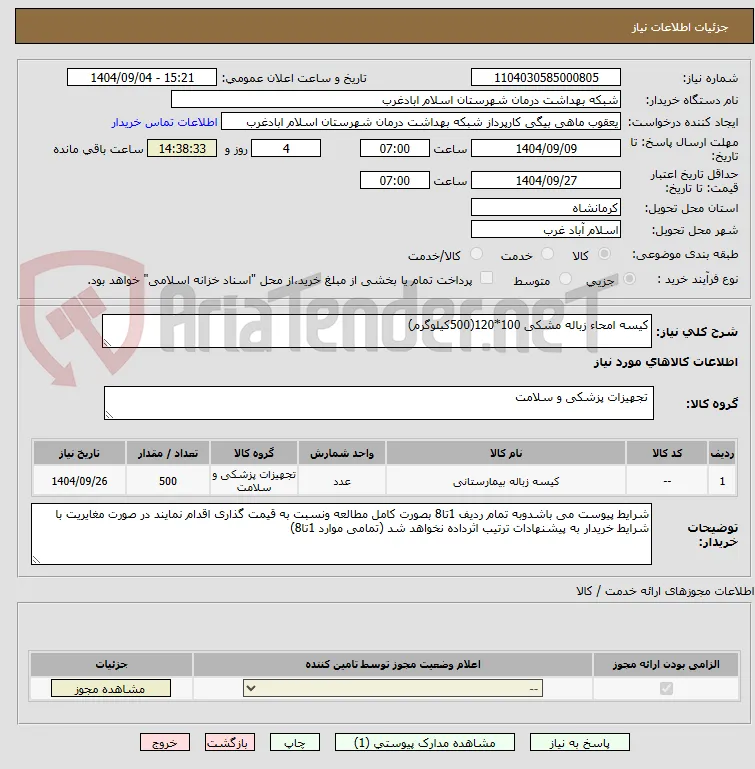The image size is (755, 769).
Task: Click the عدد unit cell
Action: coord(342,481)
